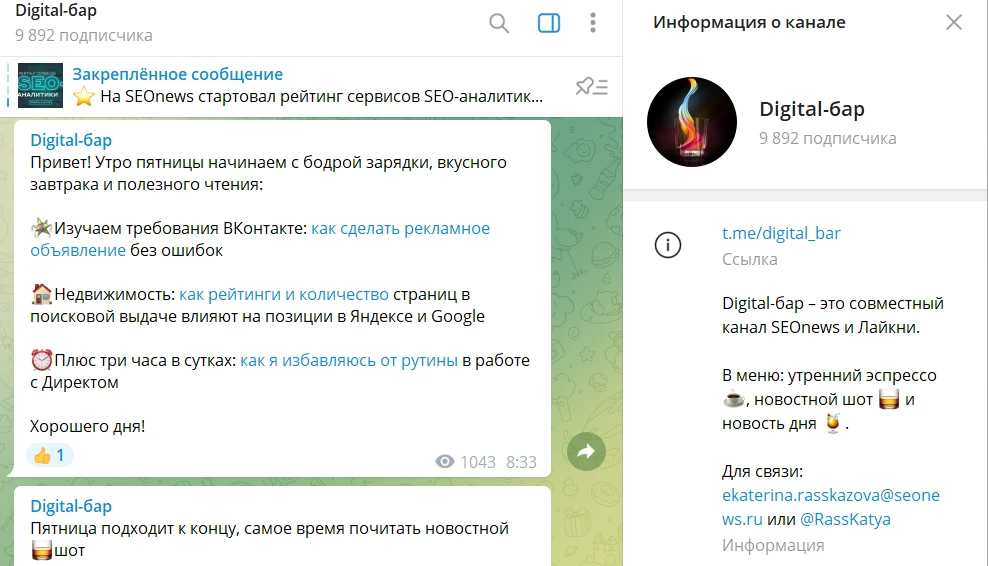
Task: Click the Digital-бар title in chat header
Action: tap(56, 11)
